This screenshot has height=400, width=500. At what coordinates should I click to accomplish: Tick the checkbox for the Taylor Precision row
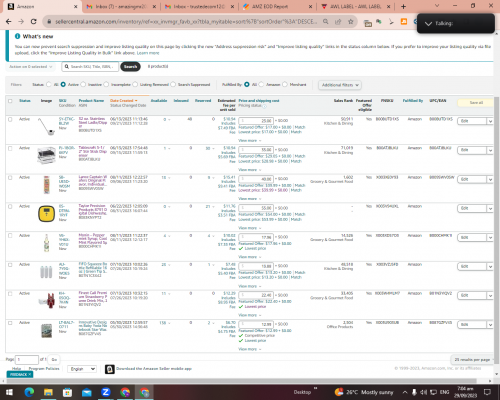pyautogui.click(x=10, y=207)
